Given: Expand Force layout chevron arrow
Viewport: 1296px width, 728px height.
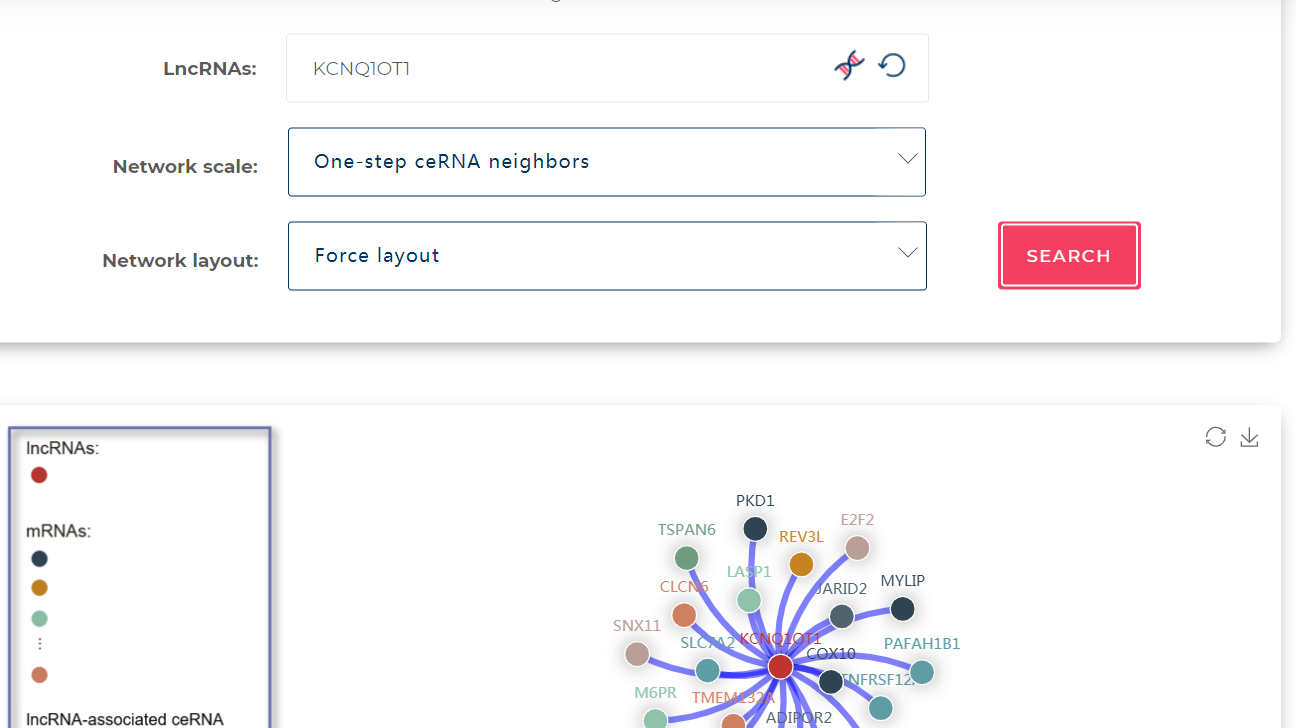Looking at the screenshot, I should tap(907, 253).
